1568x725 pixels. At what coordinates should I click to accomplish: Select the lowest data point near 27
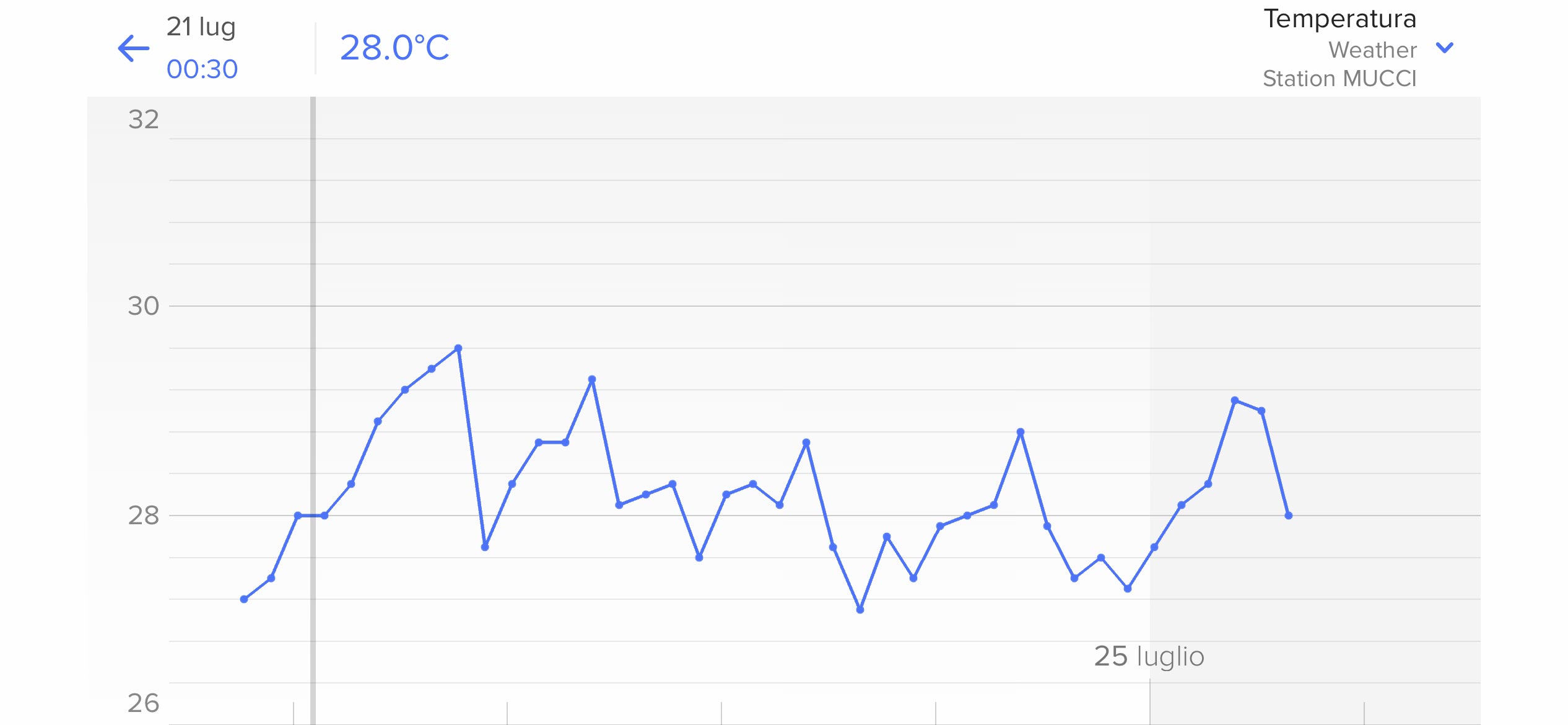tap(860, 610)
